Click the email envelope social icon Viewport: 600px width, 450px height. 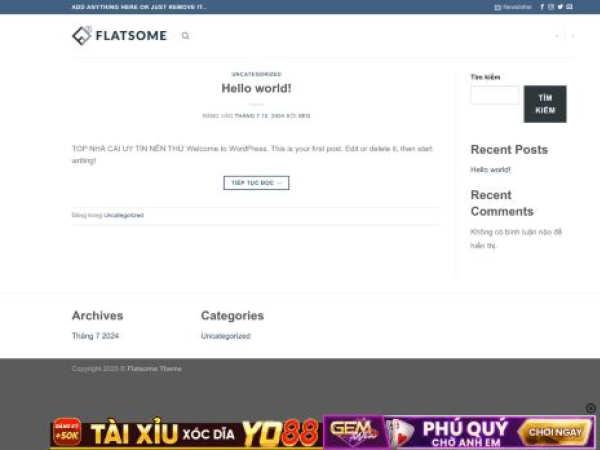569,7
